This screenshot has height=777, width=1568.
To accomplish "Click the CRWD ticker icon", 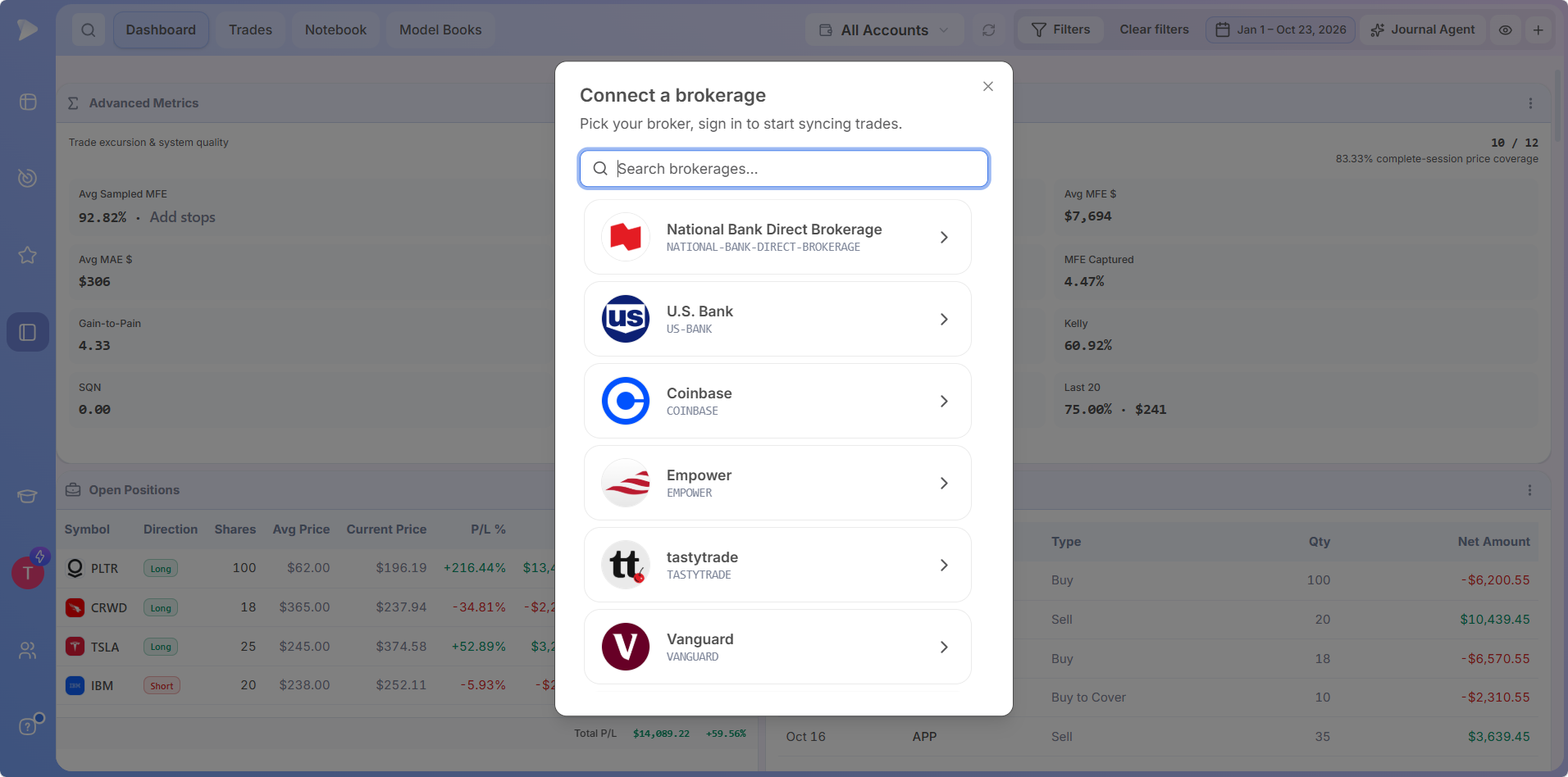I will point(75,607).
